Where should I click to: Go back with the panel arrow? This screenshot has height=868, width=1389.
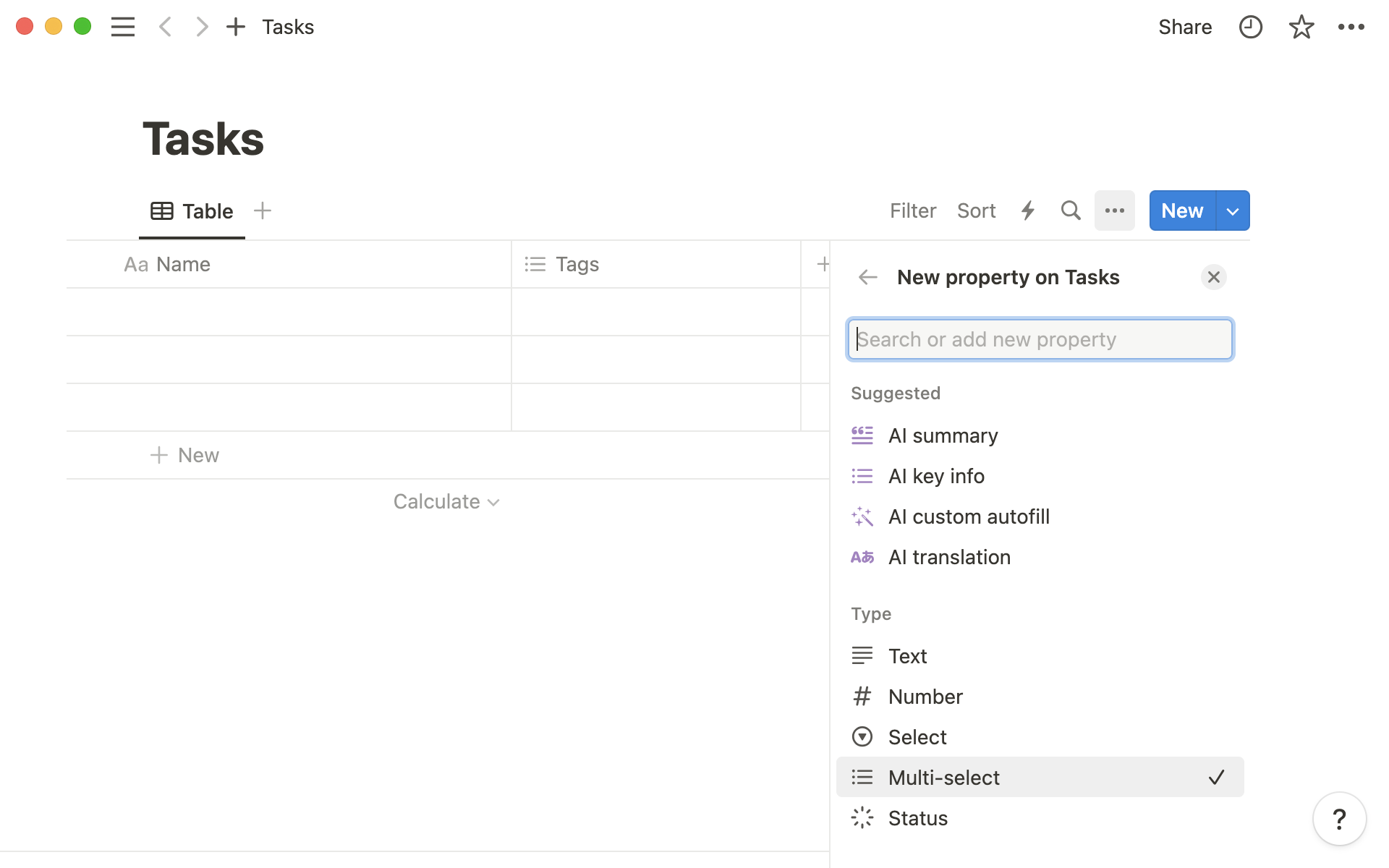click(x=867, y=277)
